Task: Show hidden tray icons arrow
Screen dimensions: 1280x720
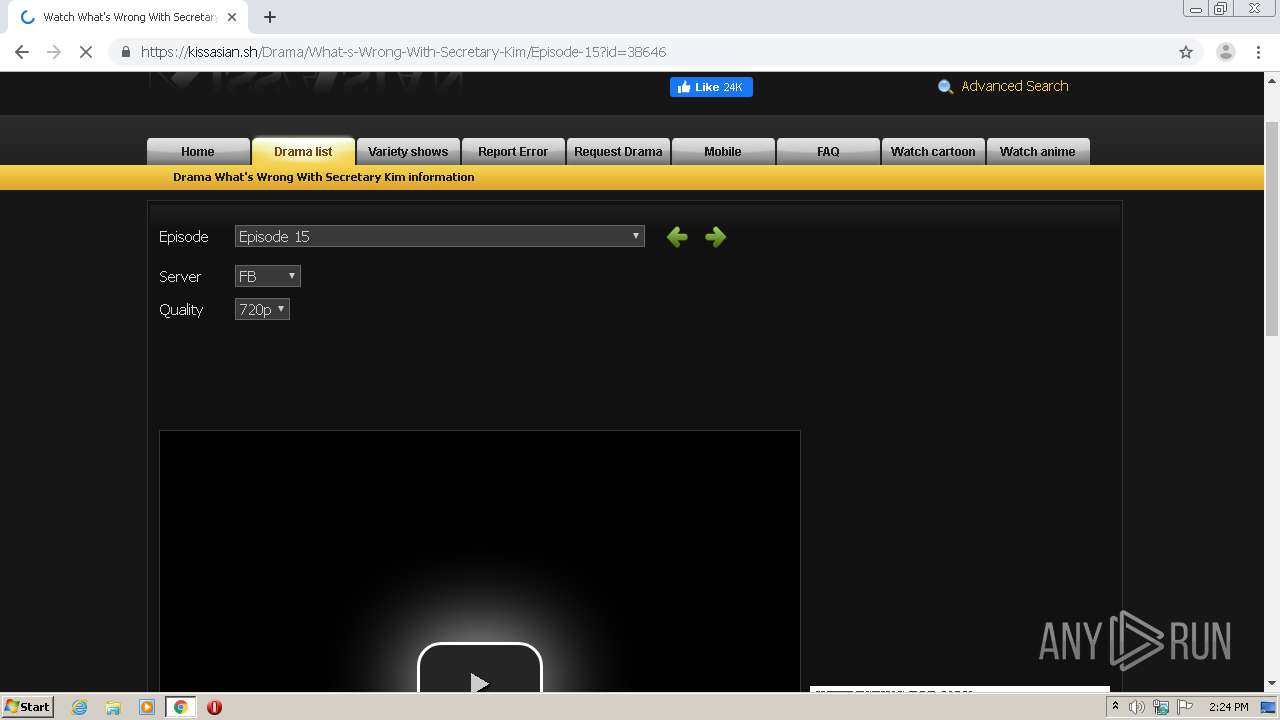Action: (x=1115, y=707)
